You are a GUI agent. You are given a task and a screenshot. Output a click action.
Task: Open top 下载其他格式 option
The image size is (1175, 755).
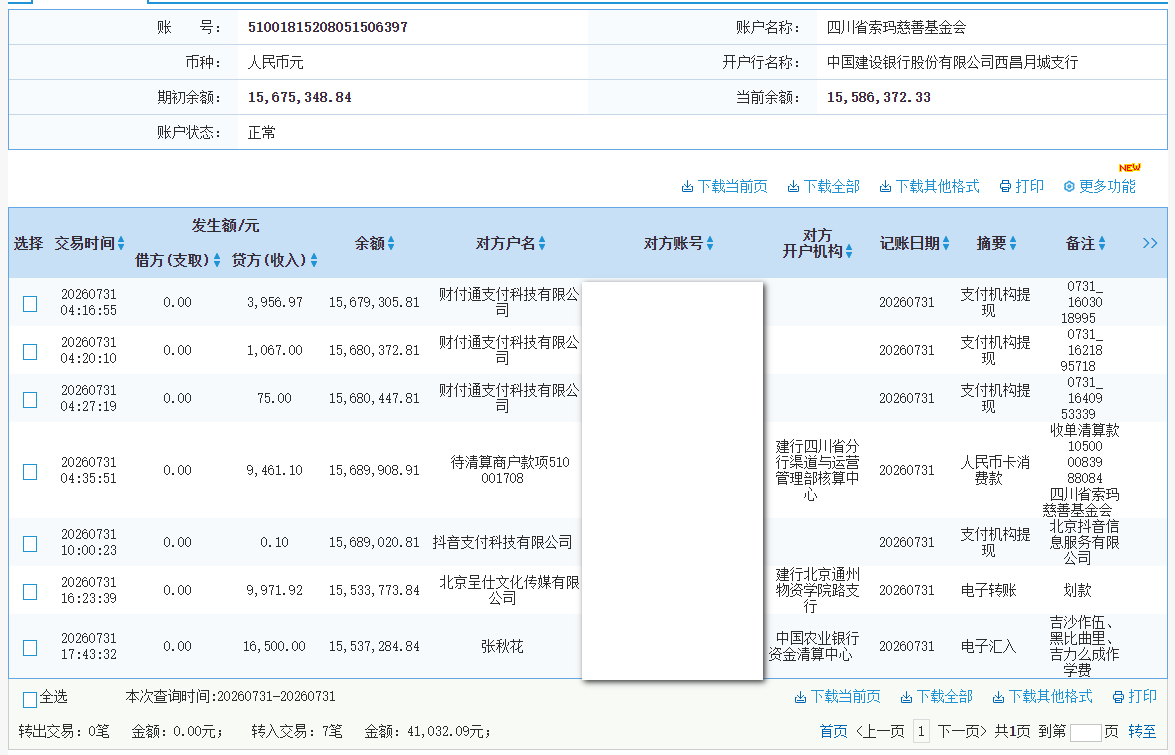929,187
